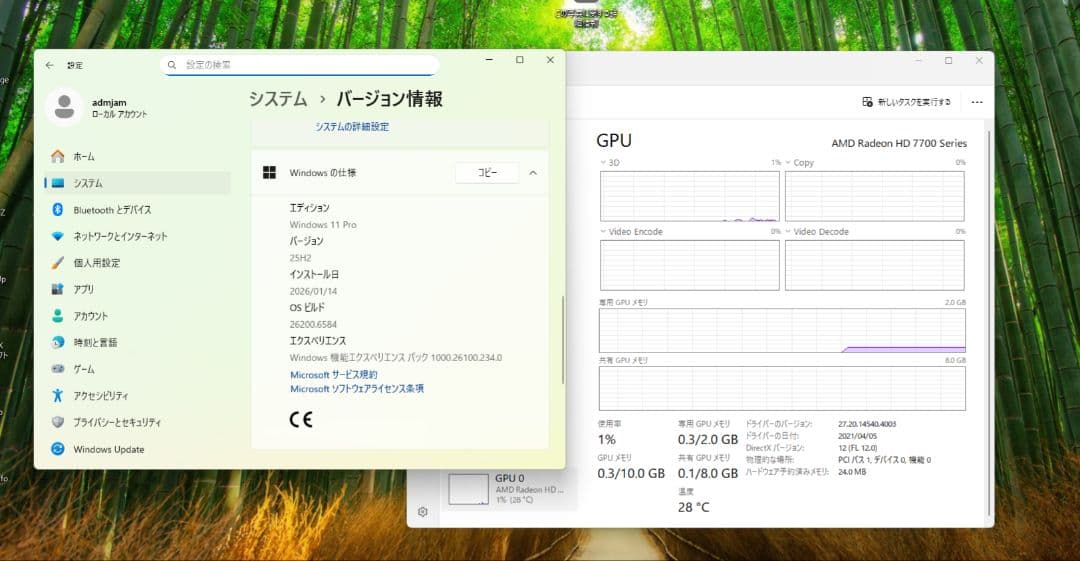Click the 共有 GPU メモリ usage graph
The height and width of the screenshot is (561, 1080).
pyautogui.click(x=782, y=388)
